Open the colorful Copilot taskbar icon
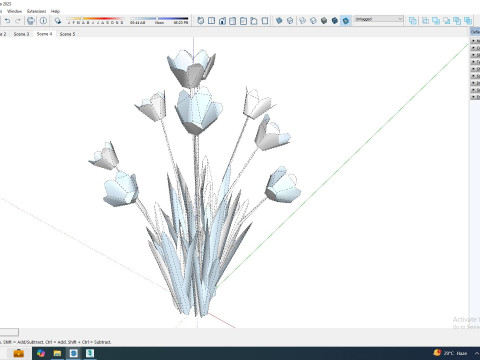This screenshot has width=480, height=360. pos(41,353)
